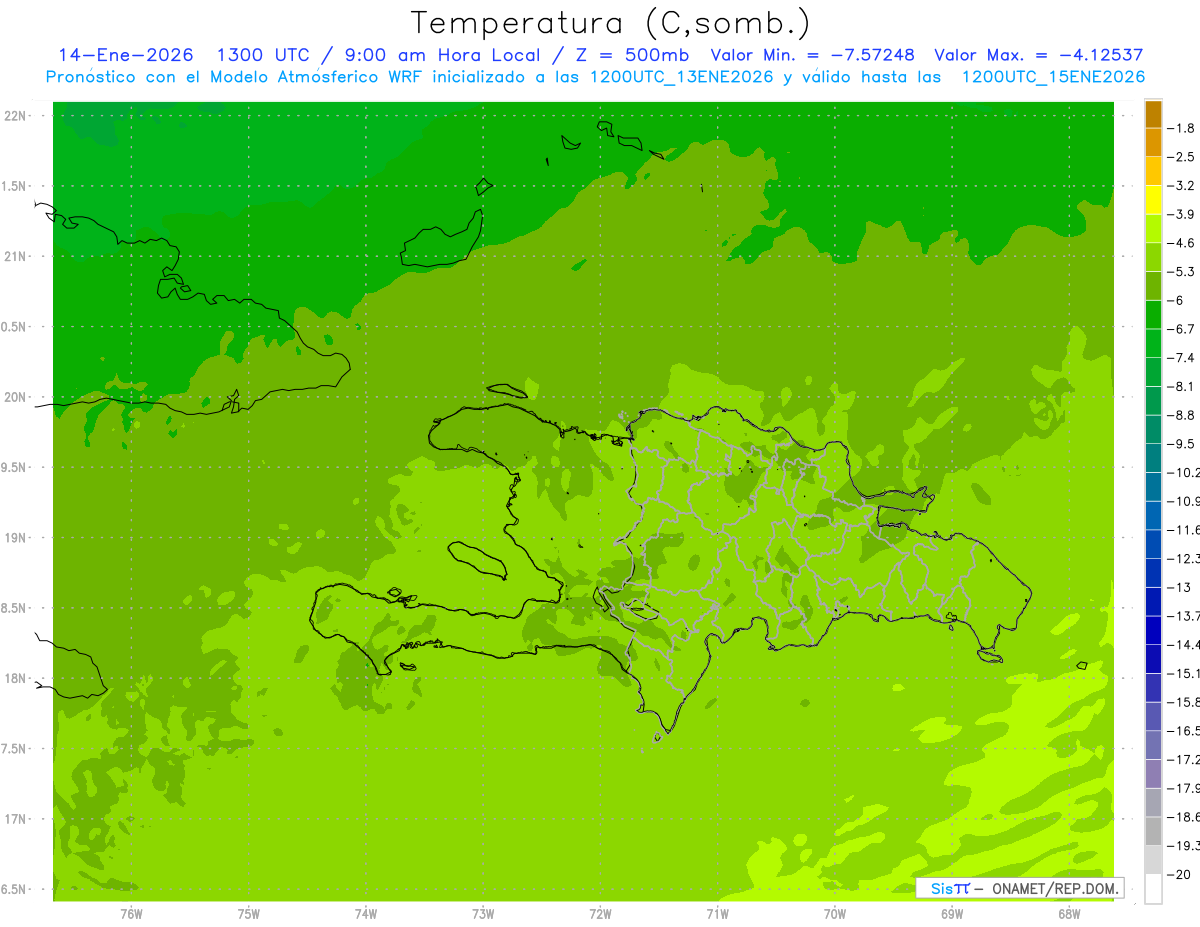
Task: Click the '19N' latitude label
Action: [16, 538]
